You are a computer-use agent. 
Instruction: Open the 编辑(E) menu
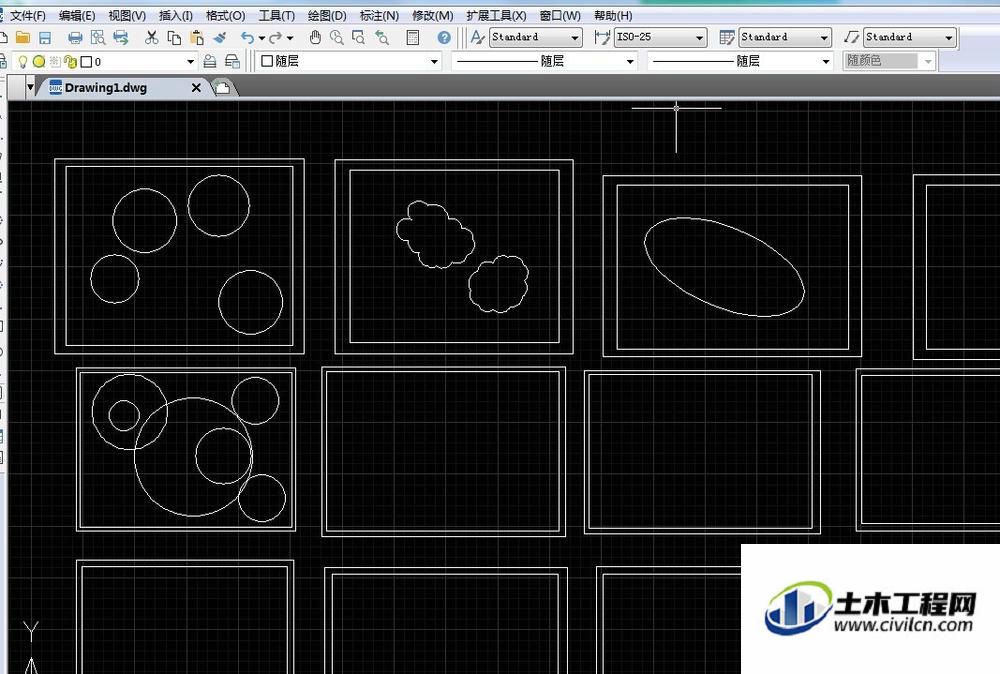[77, 15]
